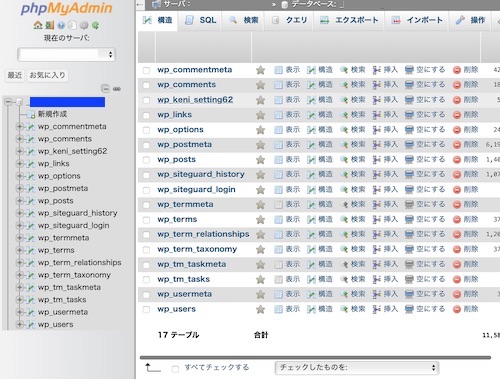Collapse the database node in tree
The height and width of the screenshot is (379, 500).
coord(8,102)
